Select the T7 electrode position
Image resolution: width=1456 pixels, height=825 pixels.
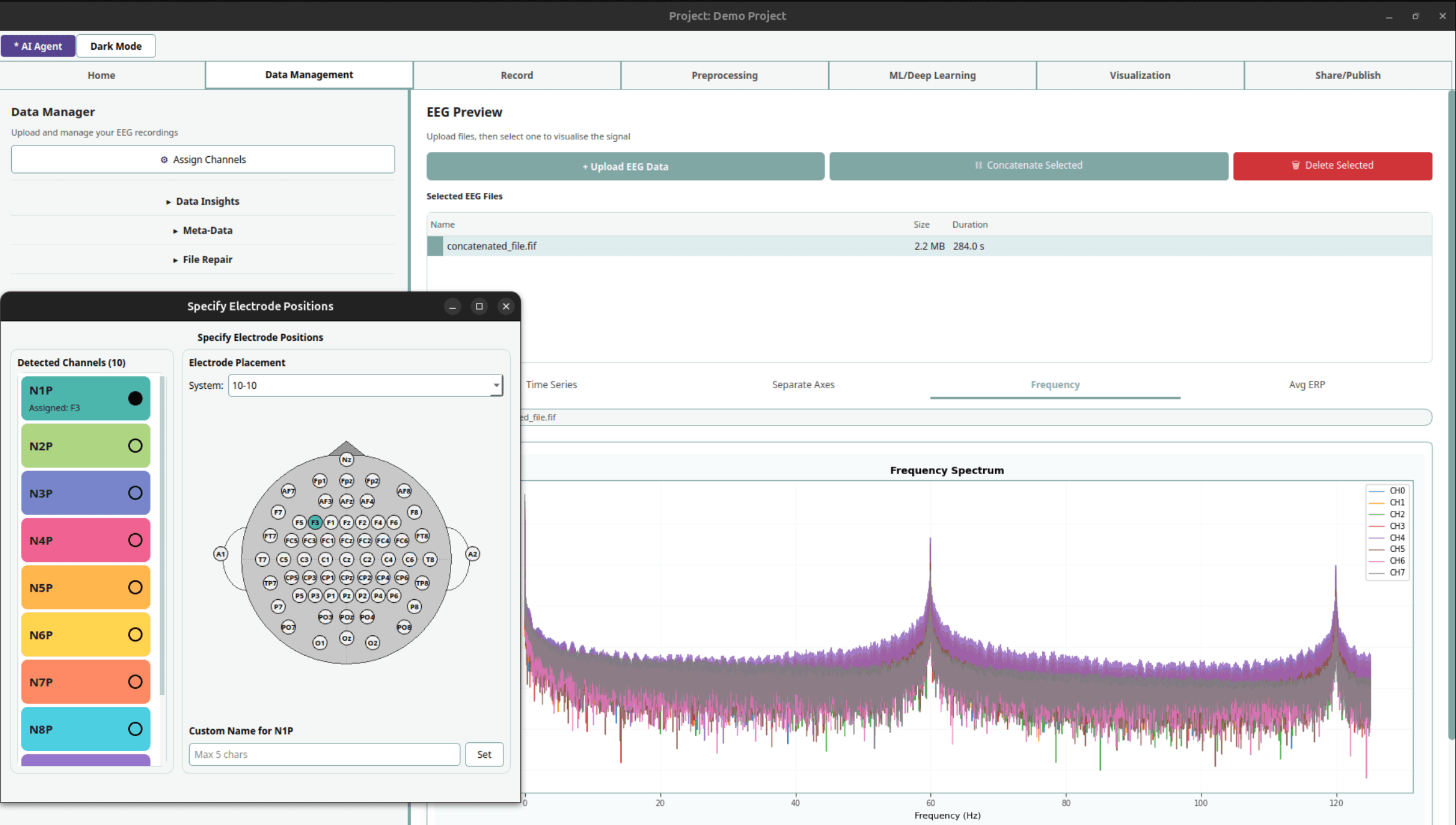click(x=263, y=559)
